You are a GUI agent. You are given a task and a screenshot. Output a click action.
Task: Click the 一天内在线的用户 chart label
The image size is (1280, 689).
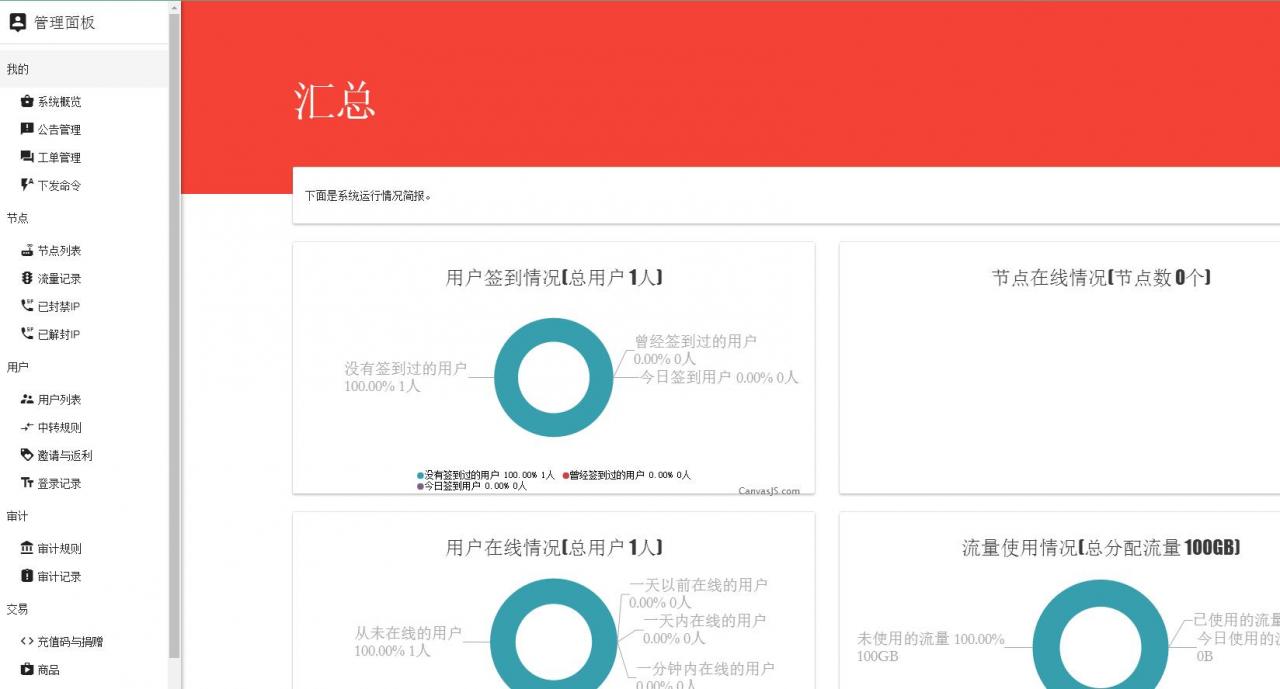click(x=704, y=629)
